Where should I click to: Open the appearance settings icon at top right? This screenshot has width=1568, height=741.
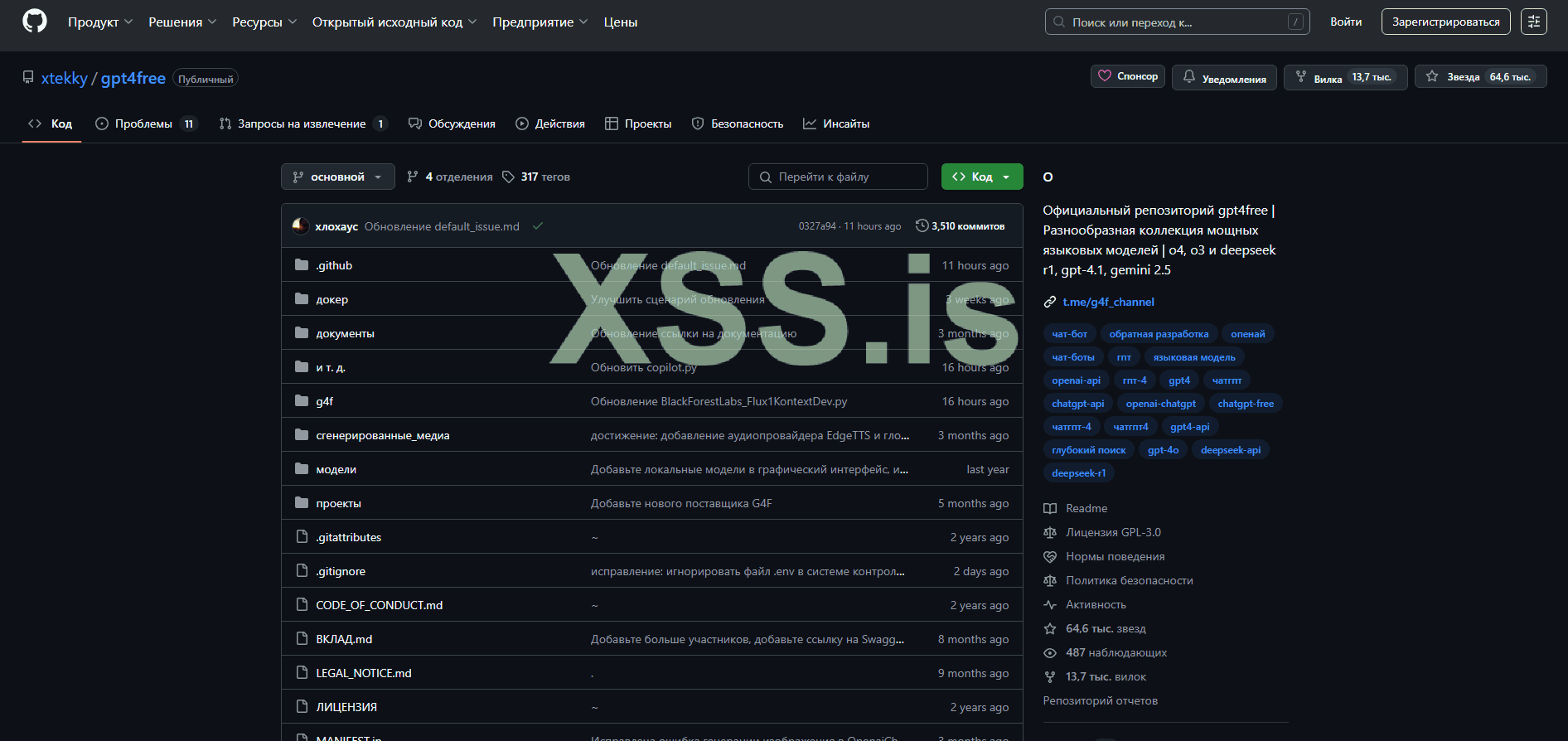pyautogui.click(x=1533, y=22)
